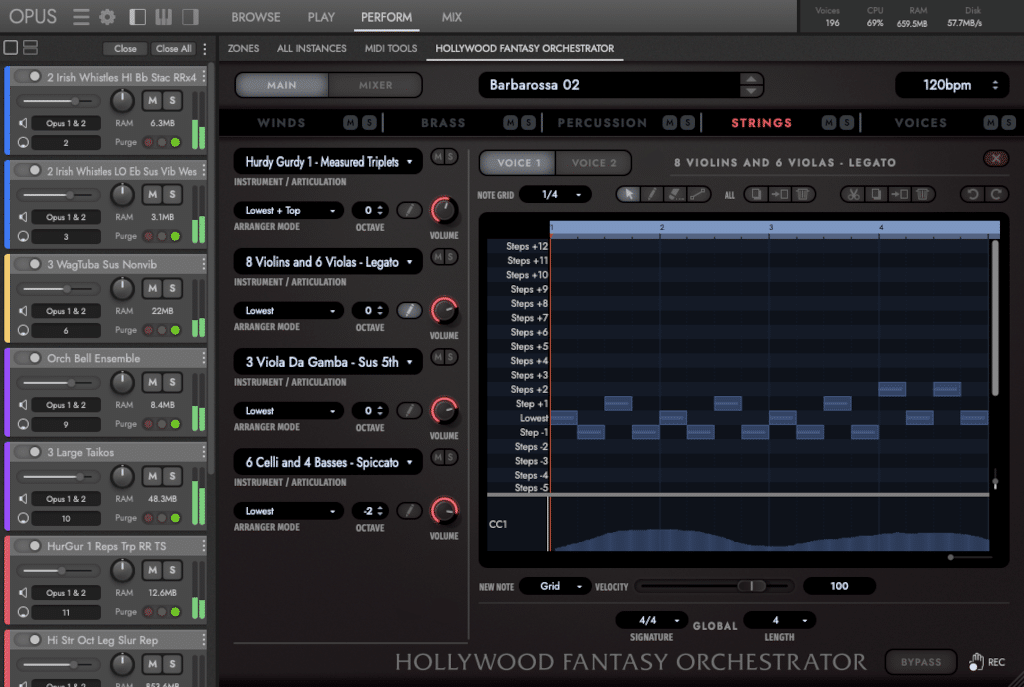The height and width of the screenshot is (687, 1024).
Task: Select the VOICES section
Action: [x=920, y=123]
